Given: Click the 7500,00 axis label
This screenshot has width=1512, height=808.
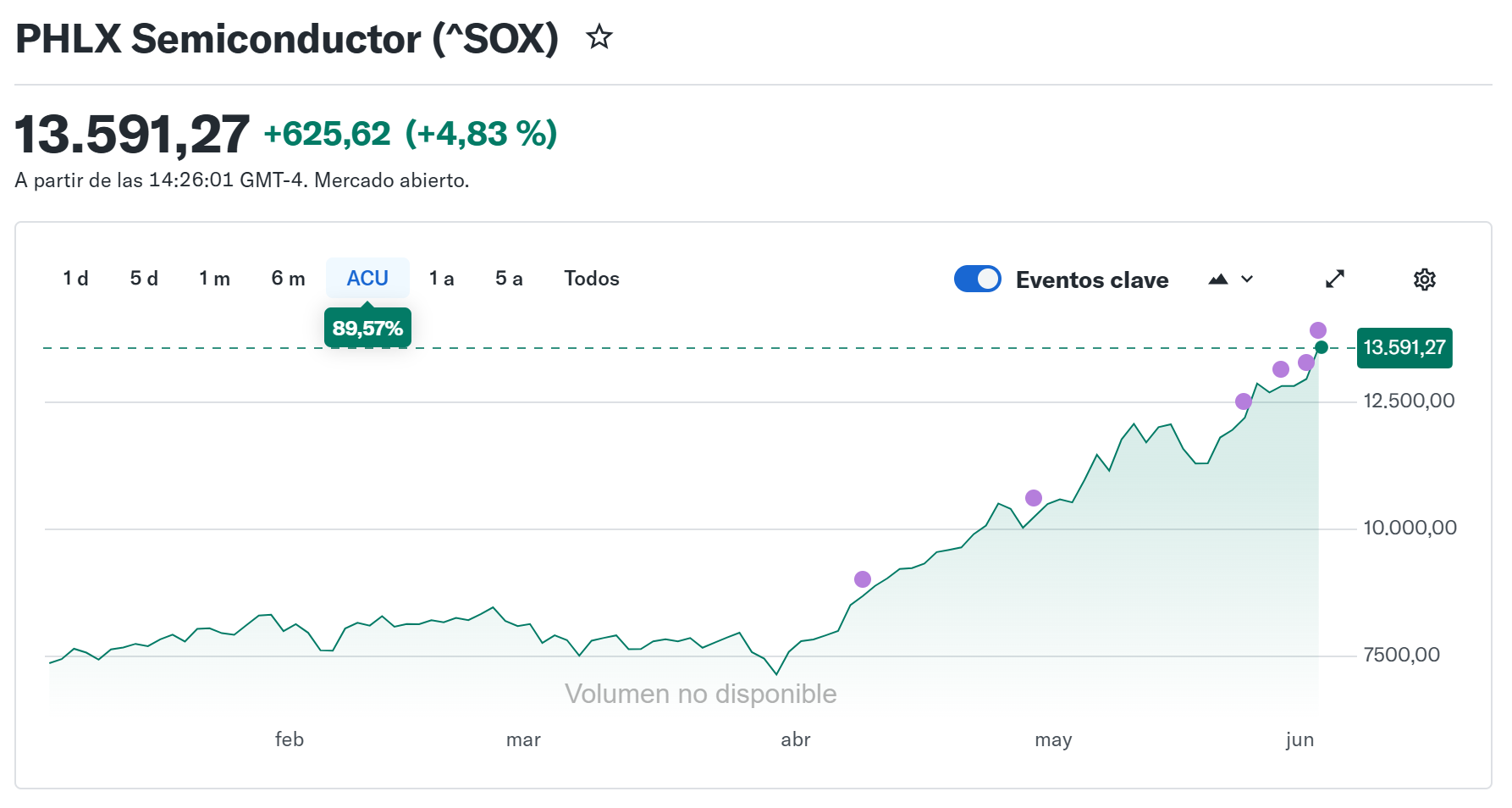Looking at the screenshot, I should [x=1401, y=655].
